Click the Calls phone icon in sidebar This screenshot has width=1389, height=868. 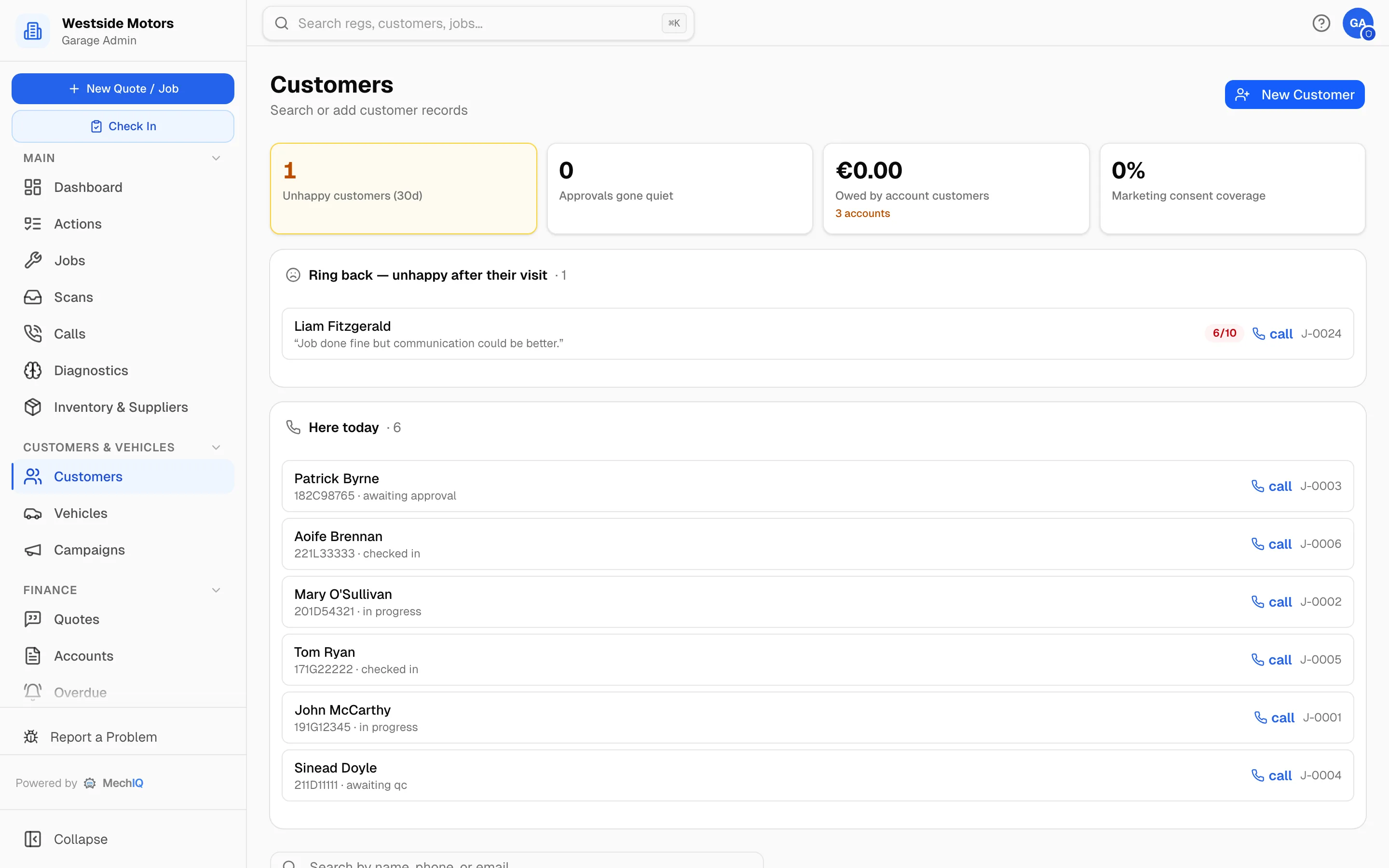(33, 334)
